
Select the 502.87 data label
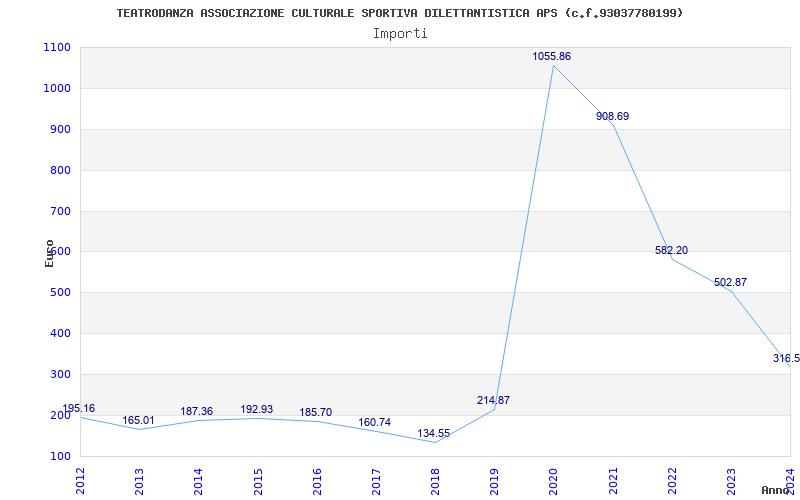click(x=730, y=282)
